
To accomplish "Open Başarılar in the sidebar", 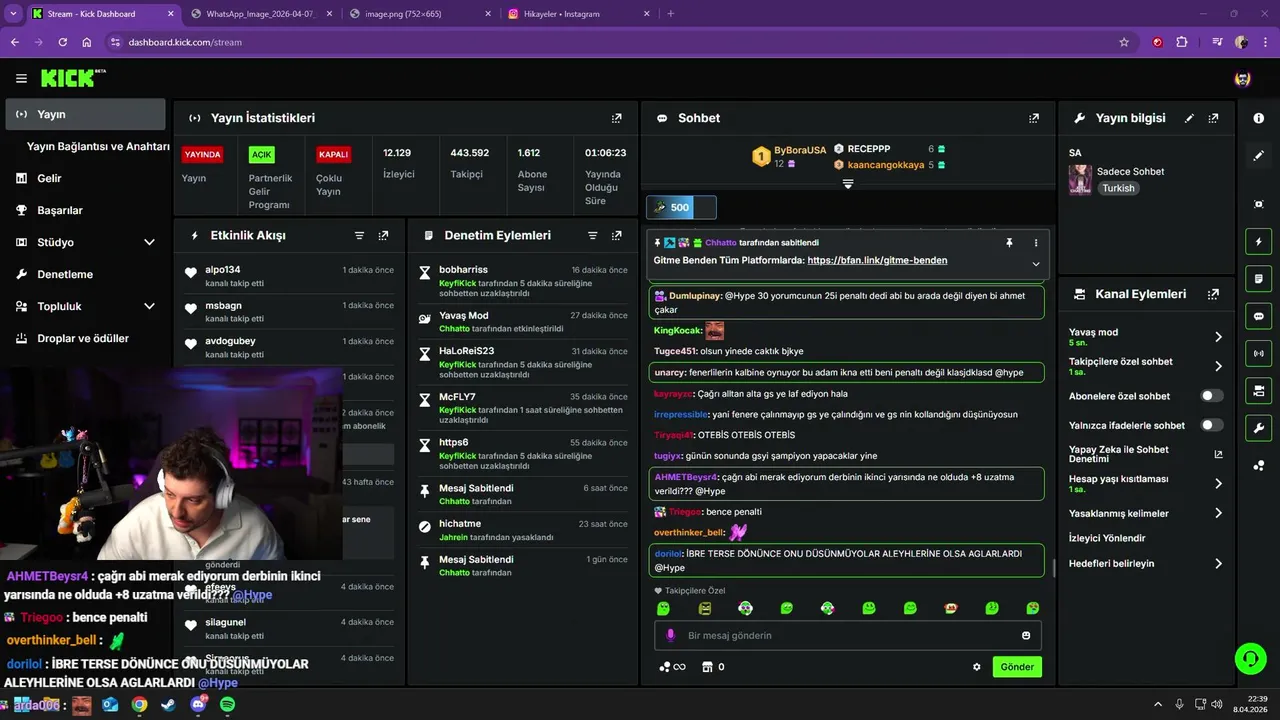I will point(85,210).
